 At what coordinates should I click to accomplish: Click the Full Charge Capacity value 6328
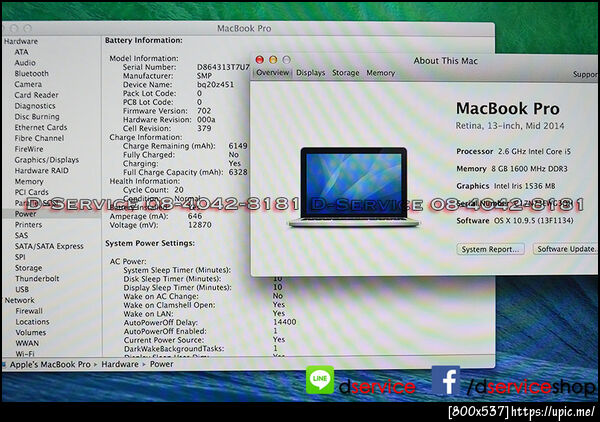[x=238, y=172]
